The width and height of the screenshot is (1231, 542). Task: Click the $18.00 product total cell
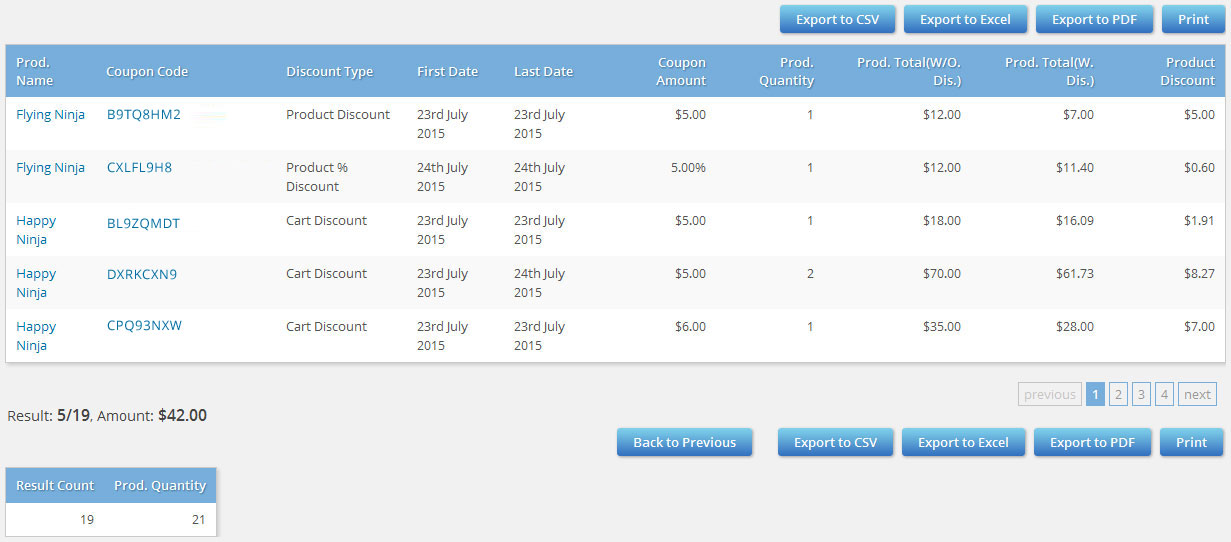tap(942, 220)
